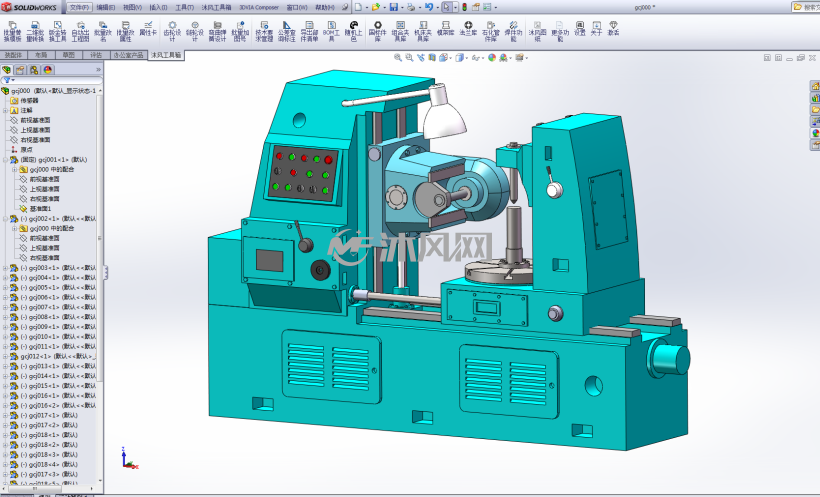Screen dimensions: 820x497
Task: Open the FeatureManager design tree tab
Action: 7,70
